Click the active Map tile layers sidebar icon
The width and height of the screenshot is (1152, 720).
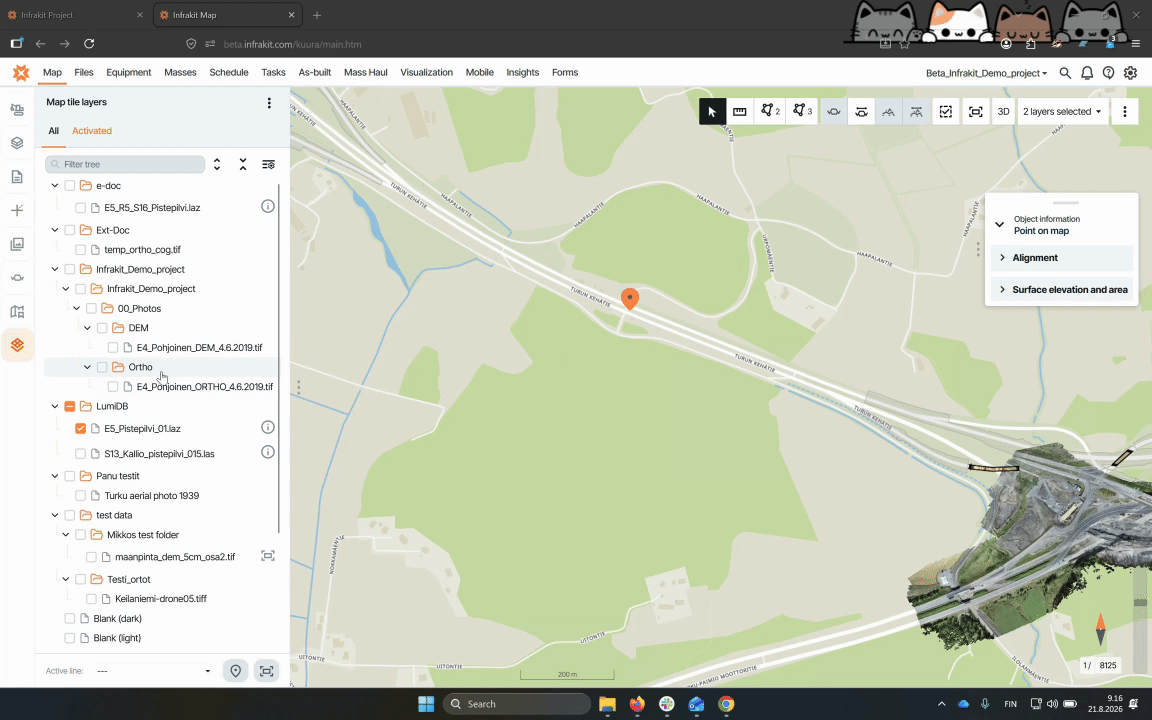[17, 345]
